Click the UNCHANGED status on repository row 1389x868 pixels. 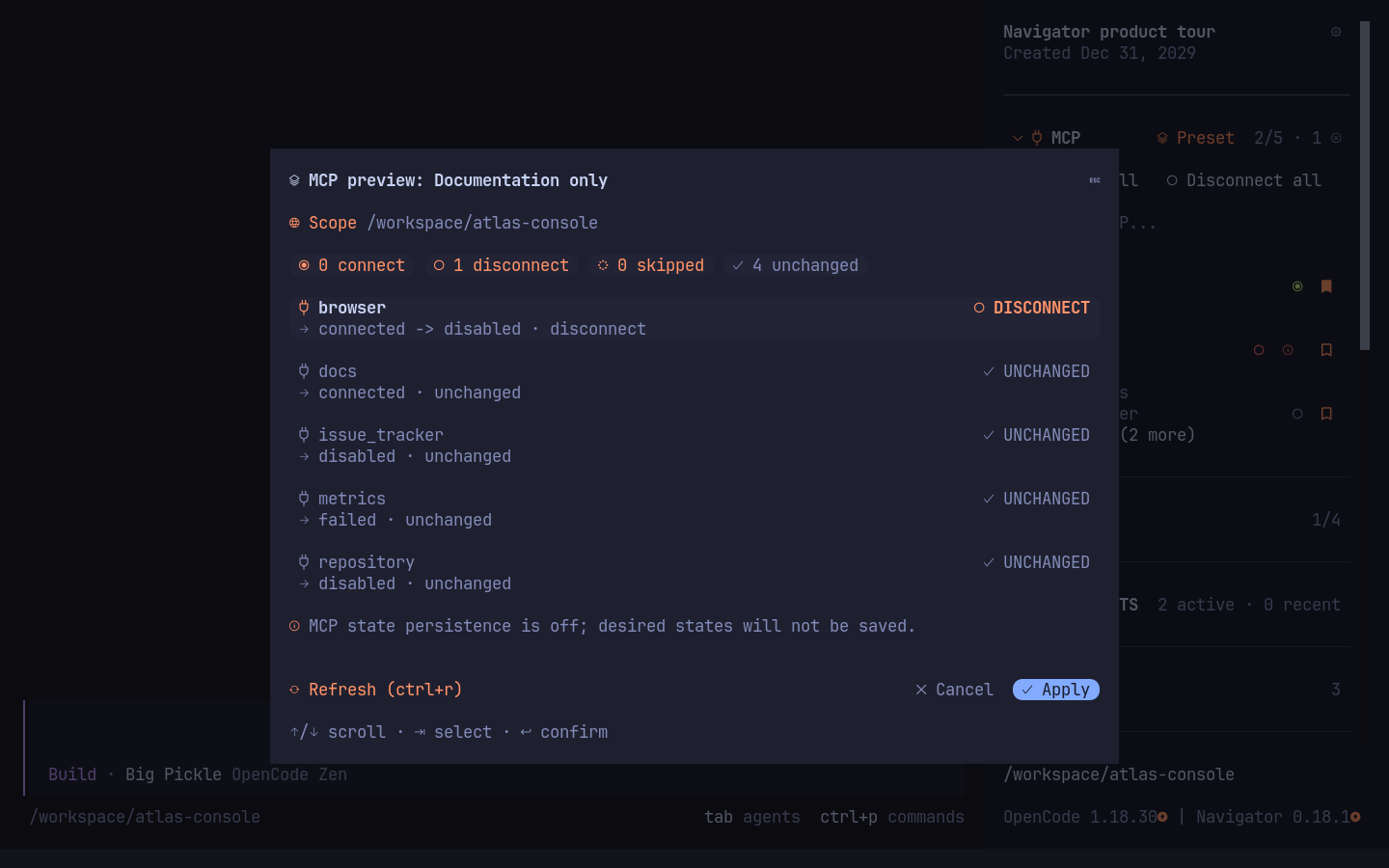click(1037, 562)
